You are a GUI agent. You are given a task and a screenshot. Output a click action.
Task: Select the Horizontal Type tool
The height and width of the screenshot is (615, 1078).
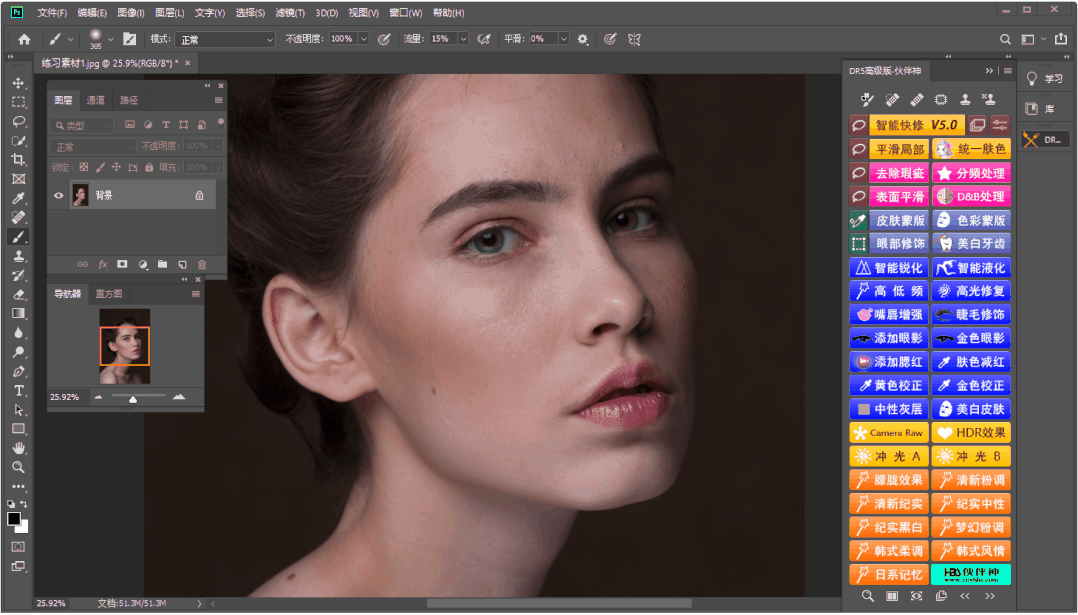pos(18,390)
